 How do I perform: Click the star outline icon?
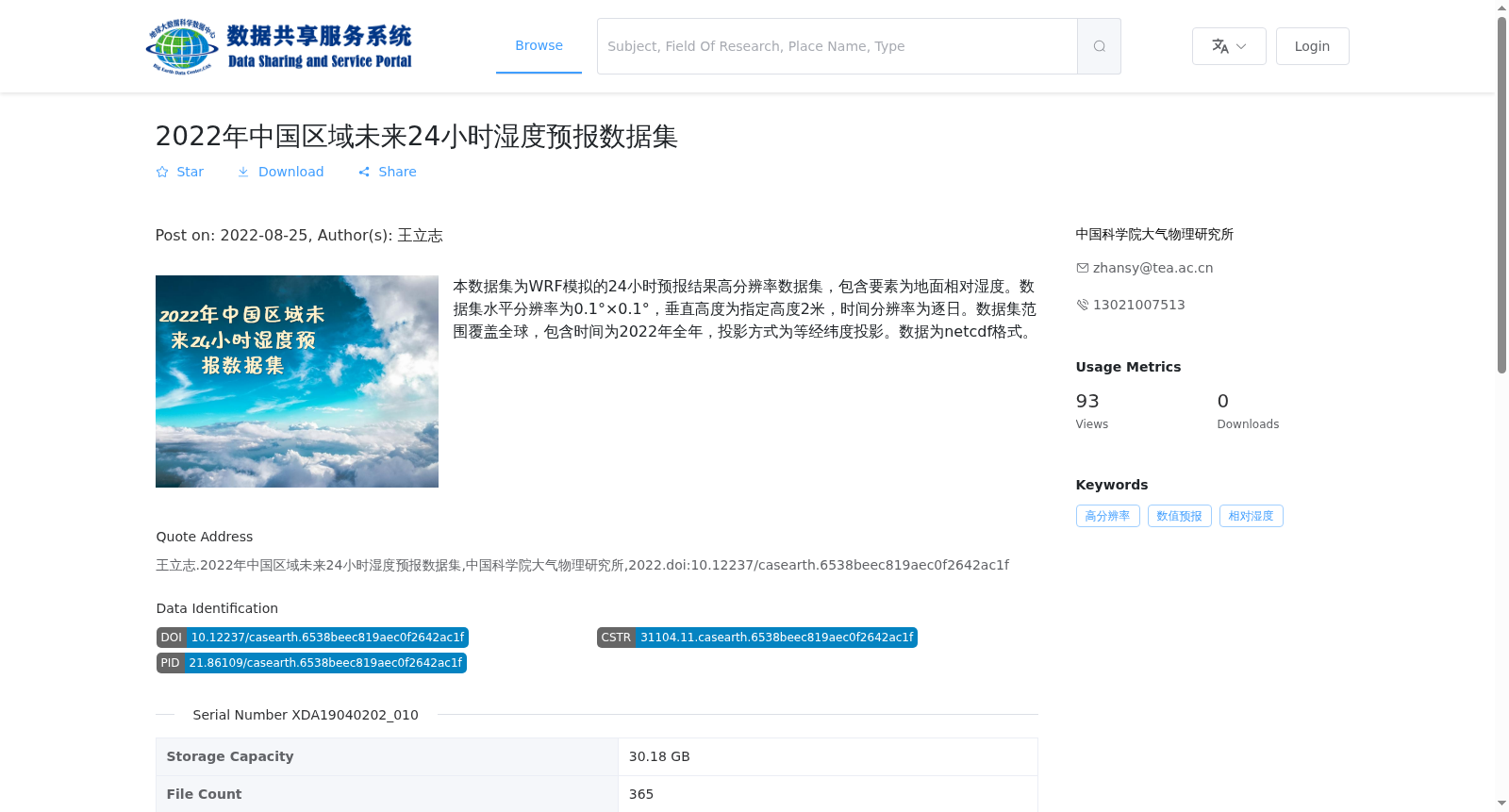[x=162, y=172]
